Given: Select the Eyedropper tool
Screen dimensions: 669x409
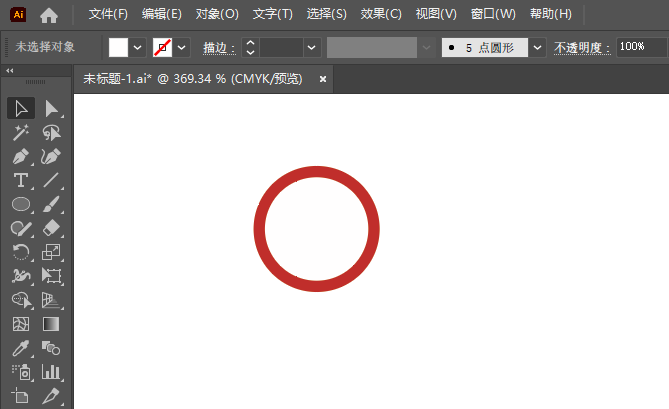Looking at the screenshot, I should pos(21,348).
